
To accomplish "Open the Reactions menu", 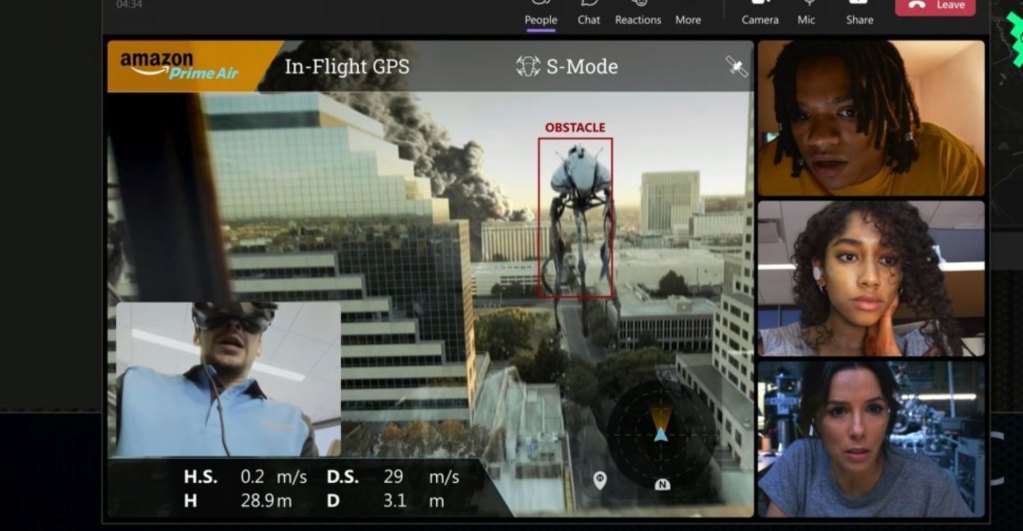I will 637,13.
